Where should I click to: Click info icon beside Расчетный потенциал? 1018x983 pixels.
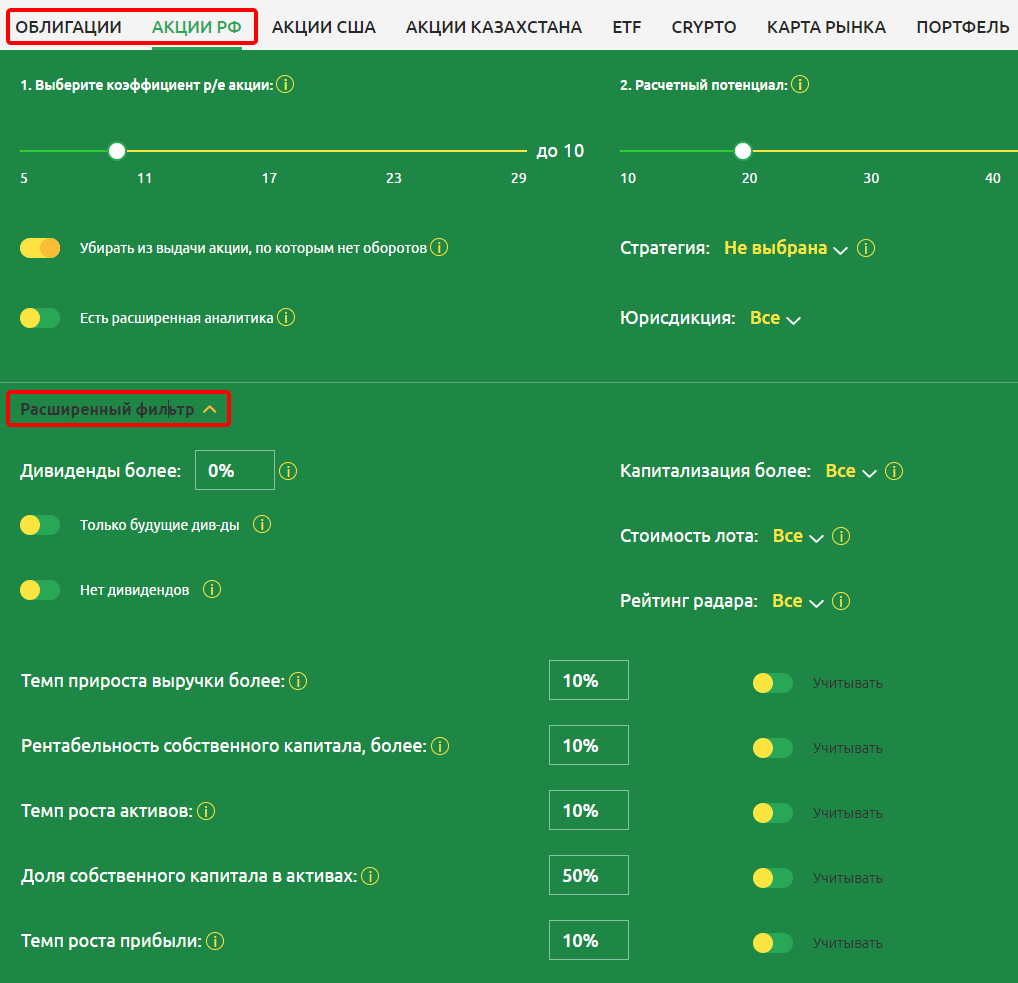coord(800,85)
